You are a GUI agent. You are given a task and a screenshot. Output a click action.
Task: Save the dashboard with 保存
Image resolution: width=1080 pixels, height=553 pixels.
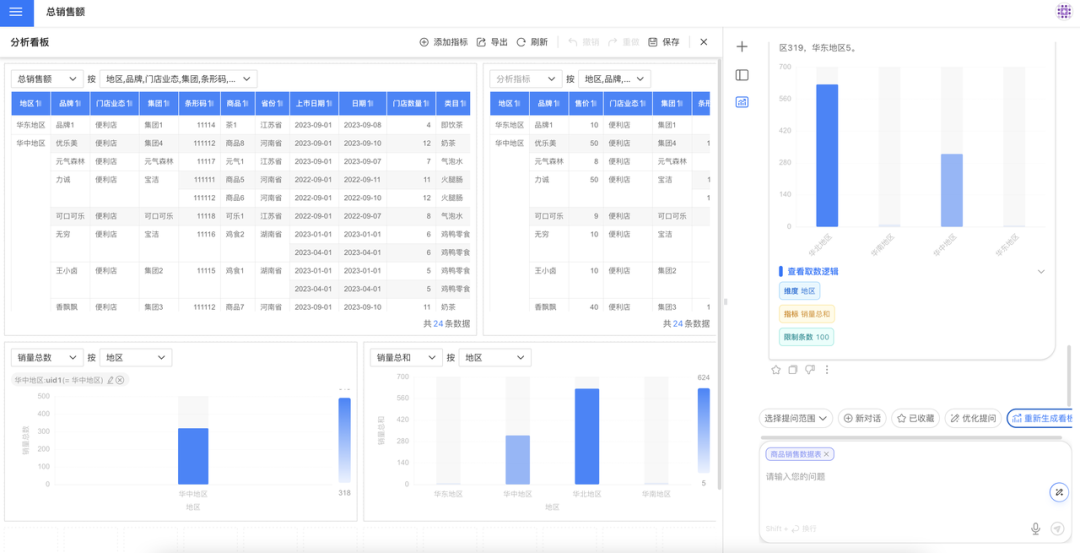click(x=664, y=42)
